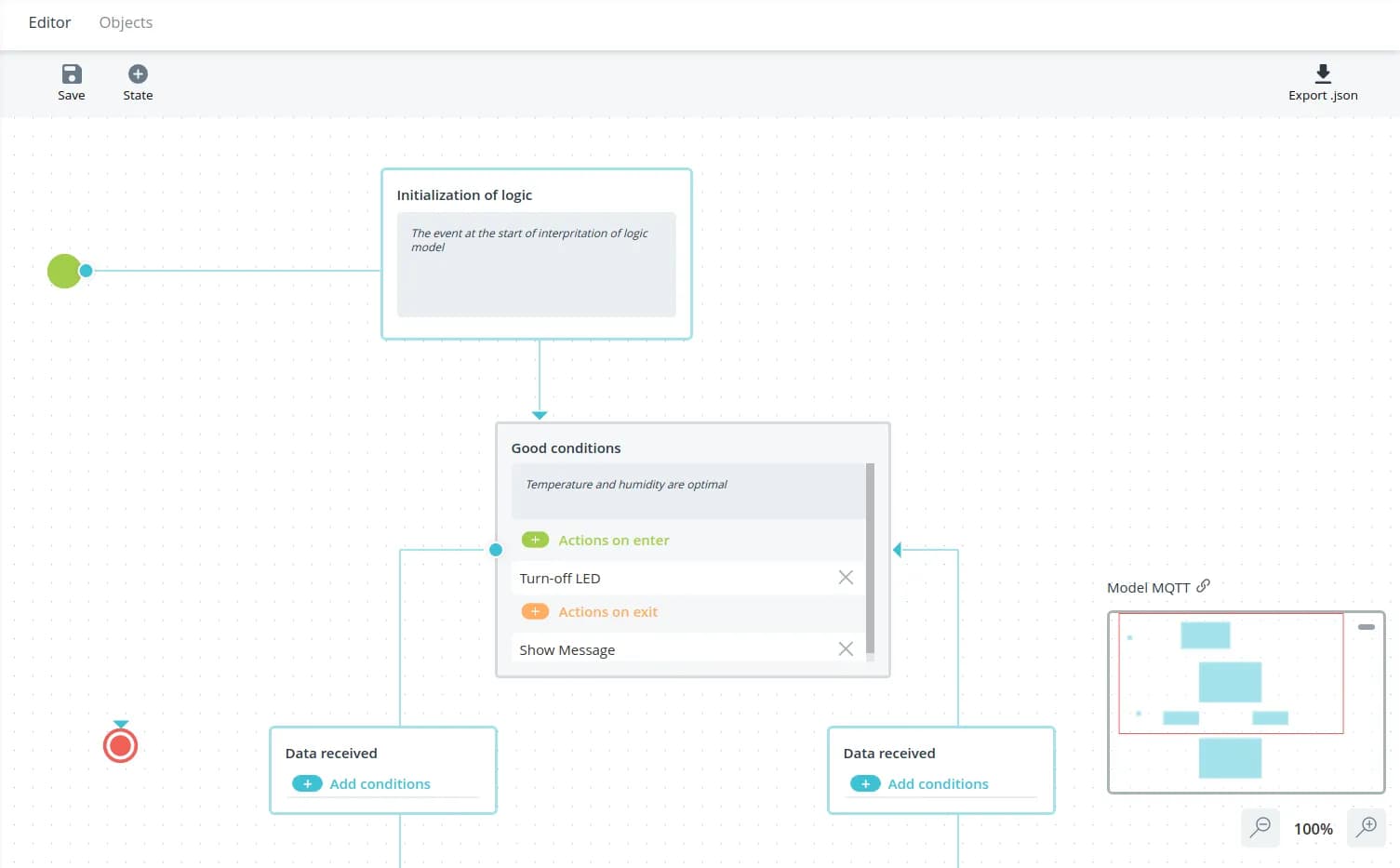Screen dimensions: 1400x868
Task: Click the Export .json download icon
Action: click(x=1322, y=74)
